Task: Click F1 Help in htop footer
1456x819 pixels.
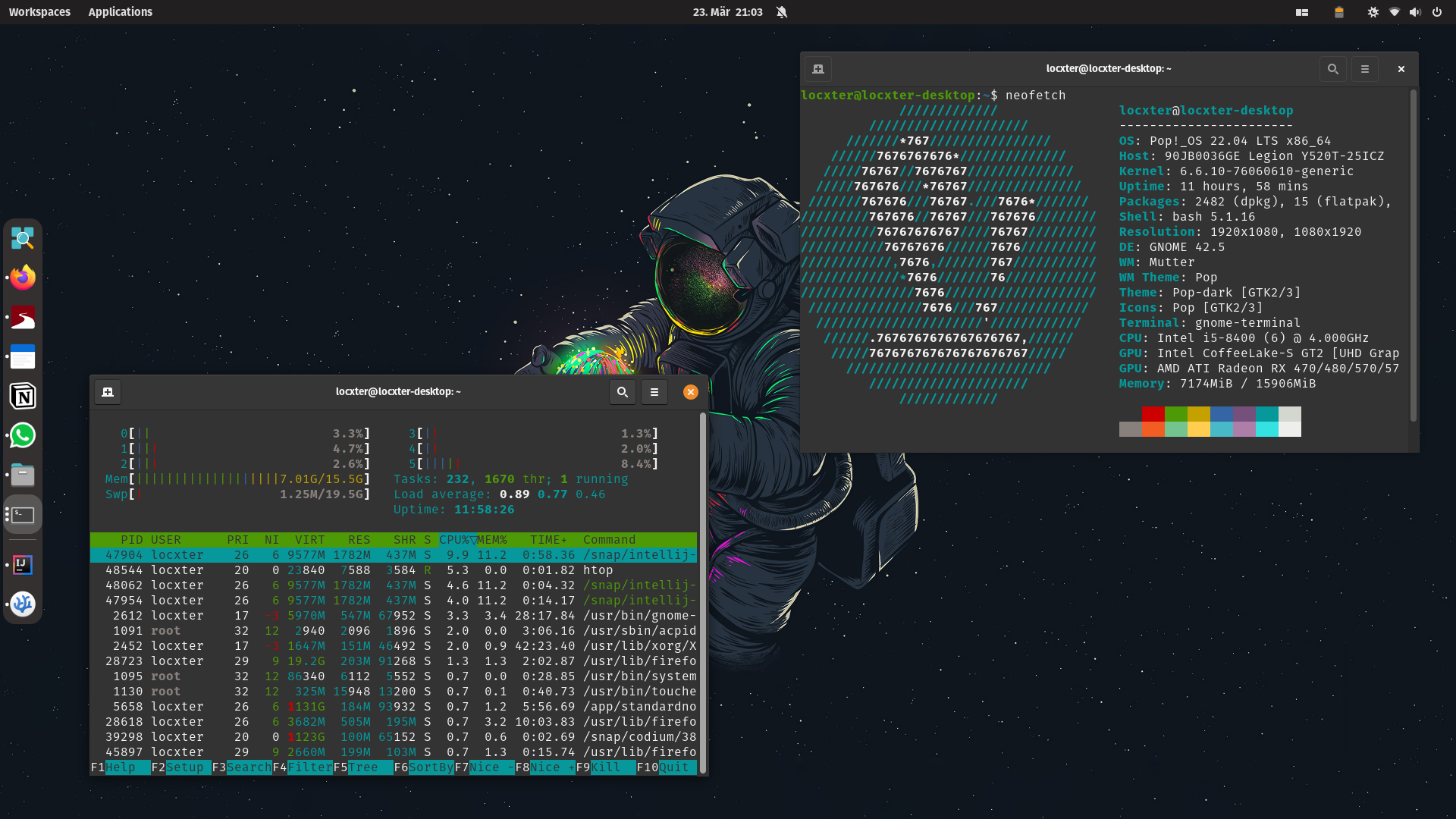Action: pos(121,767)
